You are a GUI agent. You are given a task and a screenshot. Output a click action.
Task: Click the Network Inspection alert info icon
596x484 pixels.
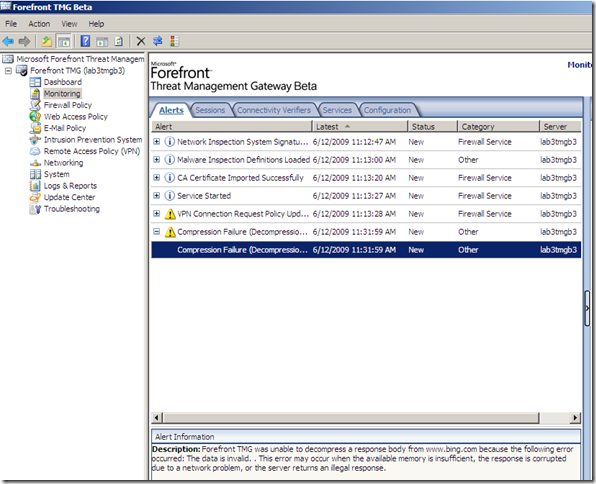[170, 142]
